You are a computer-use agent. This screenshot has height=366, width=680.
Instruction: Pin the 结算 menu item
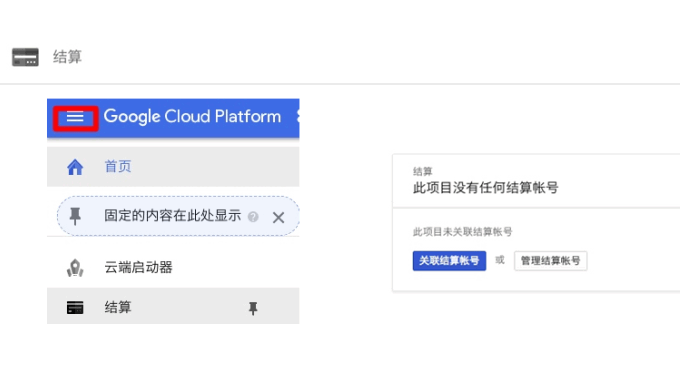253,308
